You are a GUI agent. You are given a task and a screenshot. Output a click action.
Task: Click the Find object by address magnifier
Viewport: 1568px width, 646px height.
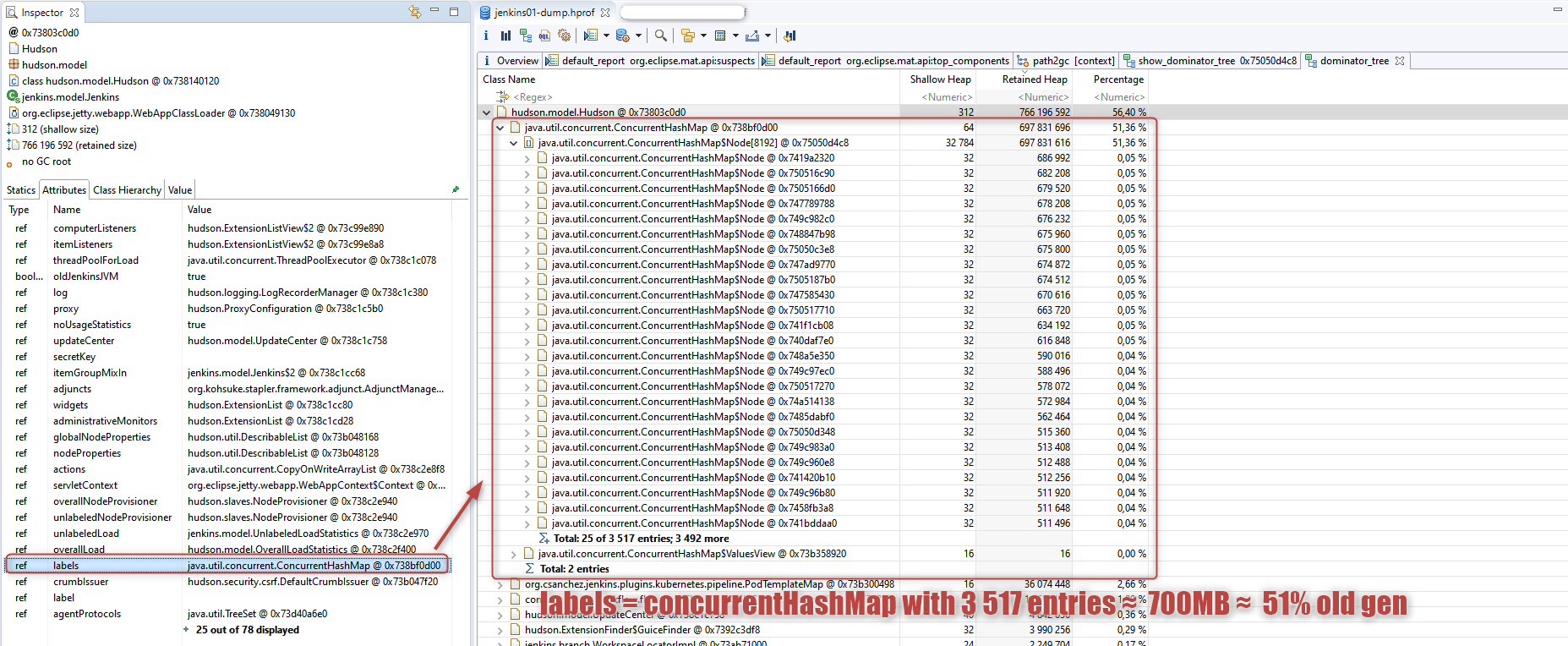tap(660, 36)
